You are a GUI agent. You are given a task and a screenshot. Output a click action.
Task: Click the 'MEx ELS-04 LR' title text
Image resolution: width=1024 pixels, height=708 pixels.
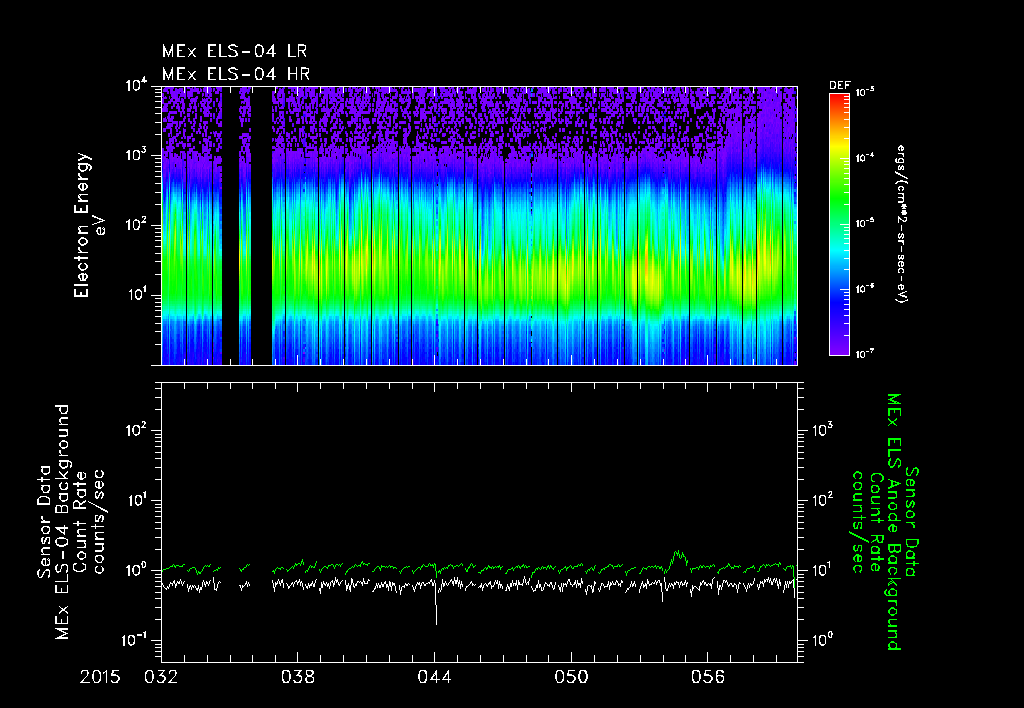pos(234,51)
